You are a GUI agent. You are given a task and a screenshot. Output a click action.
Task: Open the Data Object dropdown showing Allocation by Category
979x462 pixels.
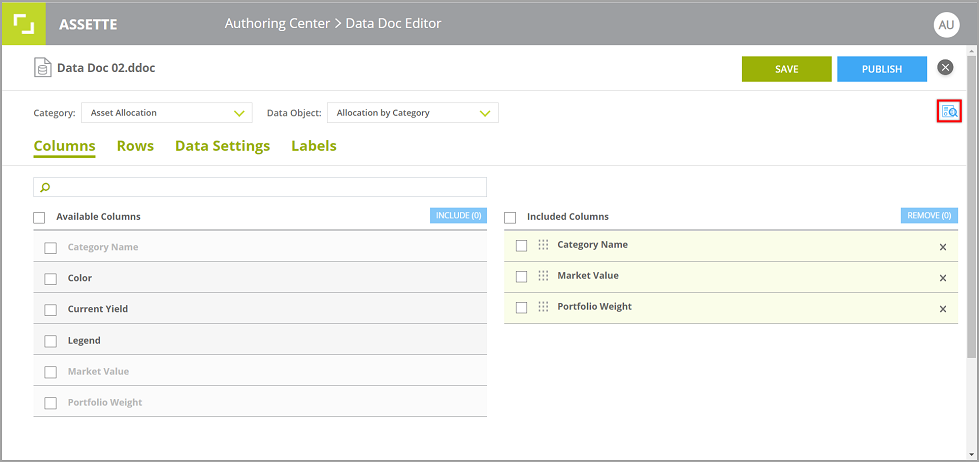pyautogui.click(x=413, y=113)
